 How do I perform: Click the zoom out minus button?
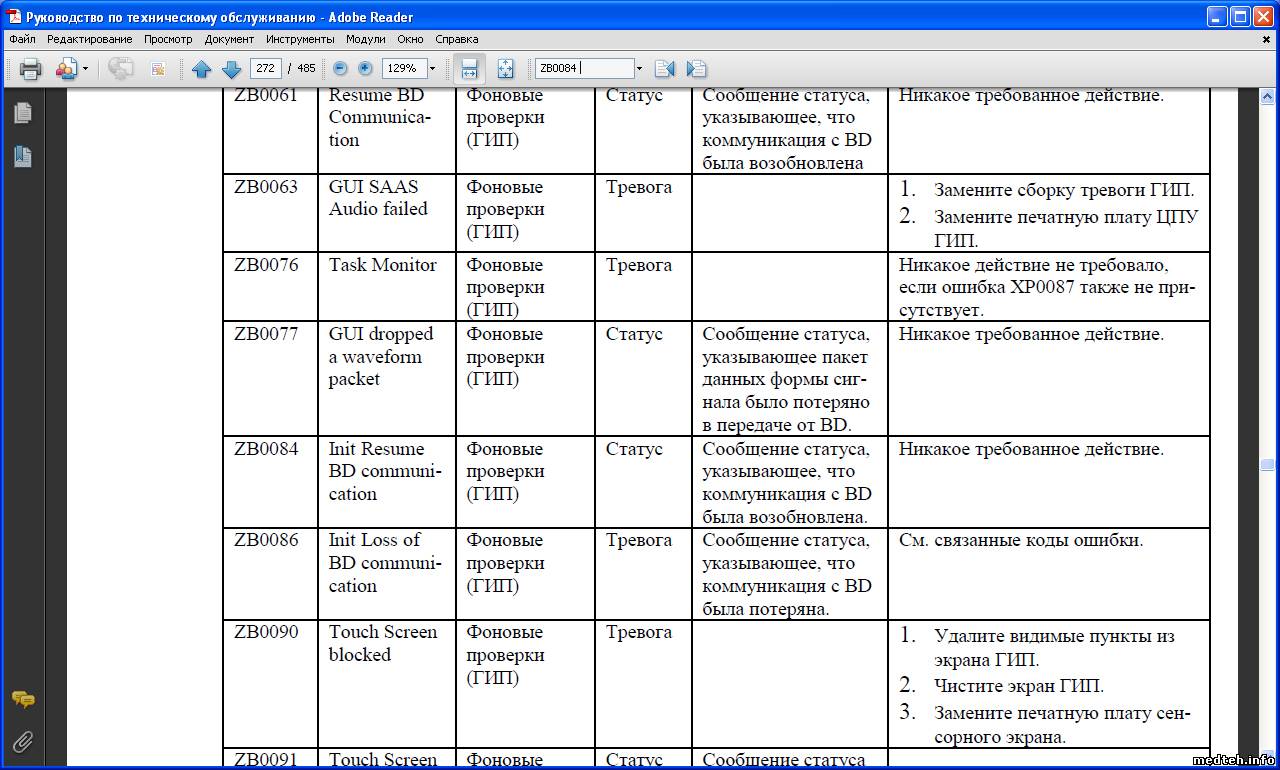tap(340, 69)
